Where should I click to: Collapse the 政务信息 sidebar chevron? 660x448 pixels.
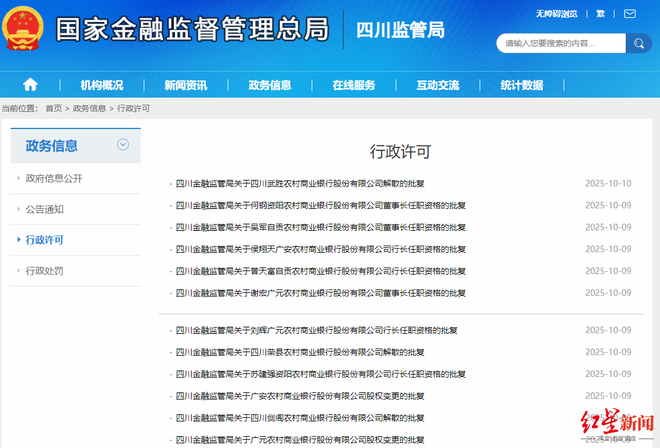click(x=123, y=145)
